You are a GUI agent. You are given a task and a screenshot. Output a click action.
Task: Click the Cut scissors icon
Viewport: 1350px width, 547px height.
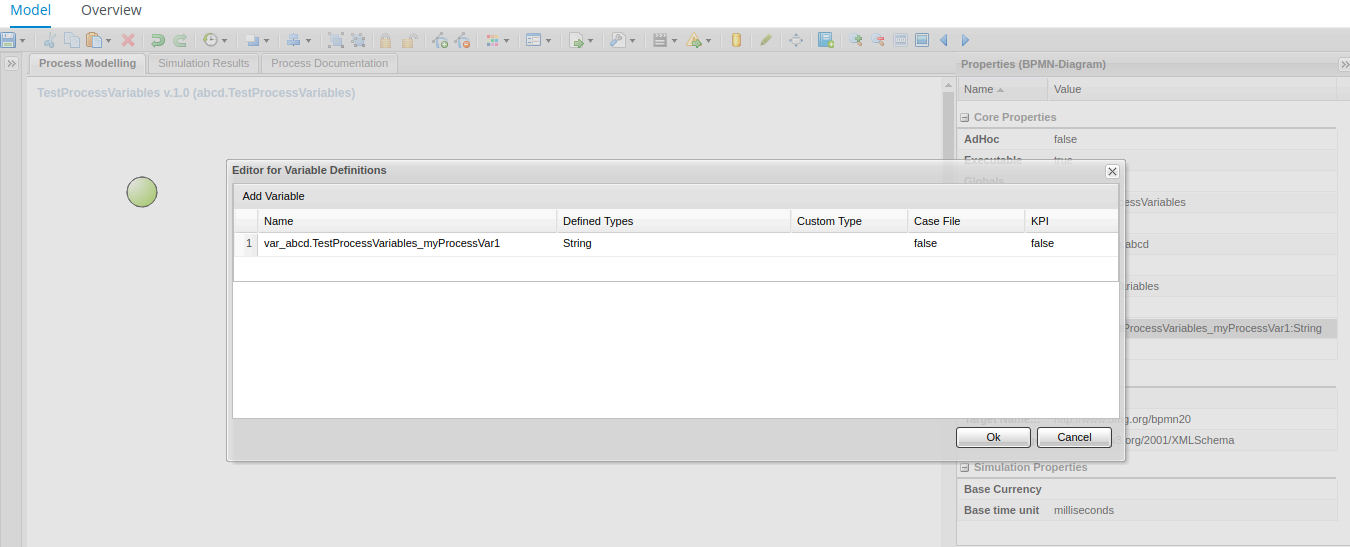(x=50, y=40)
